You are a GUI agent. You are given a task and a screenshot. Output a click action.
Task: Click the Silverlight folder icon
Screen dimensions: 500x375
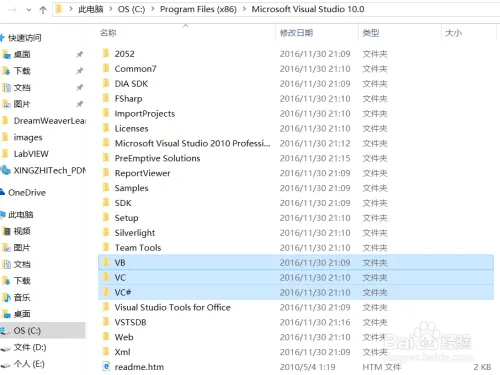coord(106,232)
